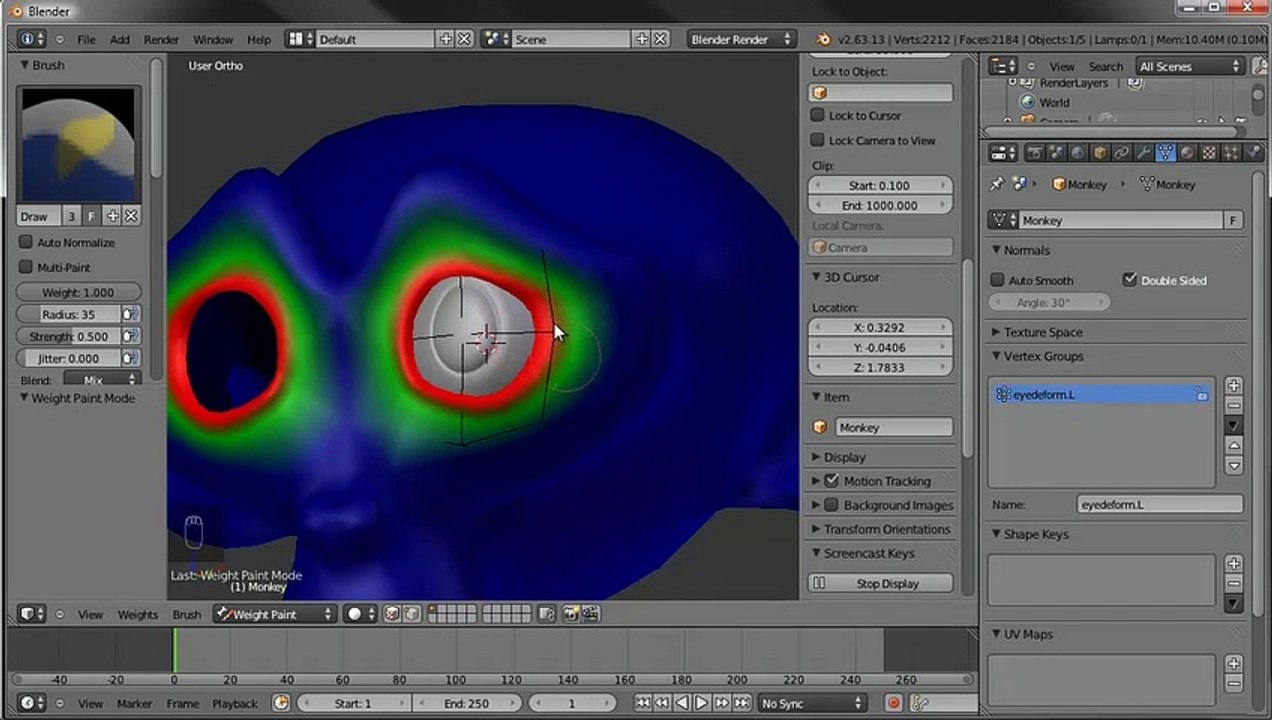Toggle the Double Sided checkbox
Image resolution: width=1272 pixels, height=720 pixels.
(1130, 280)
